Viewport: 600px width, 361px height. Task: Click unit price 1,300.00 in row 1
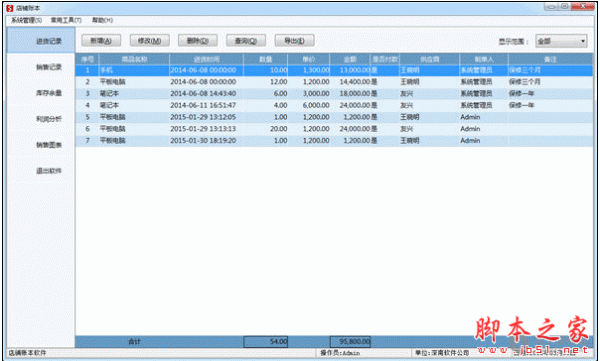(x=316, y=70)
